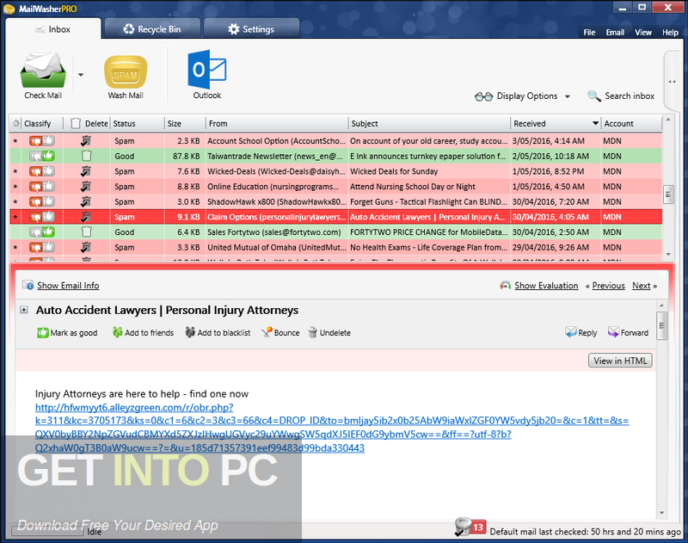The image size is (688, 543).
Task: Click the Add to friends icon
Action: 117,332
